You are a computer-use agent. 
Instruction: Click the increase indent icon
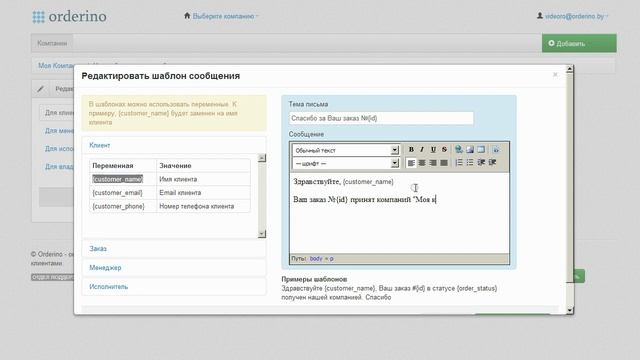pos(492,163)
